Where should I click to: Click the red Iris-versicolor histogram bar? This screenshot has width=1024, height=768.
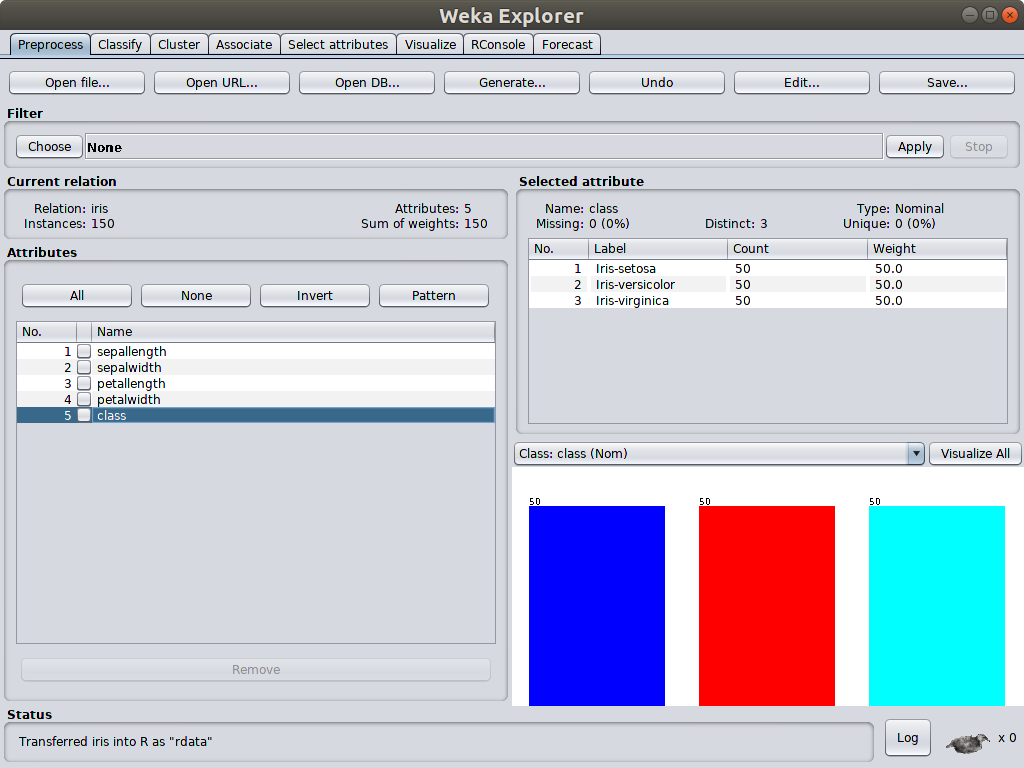pos(767,605)
